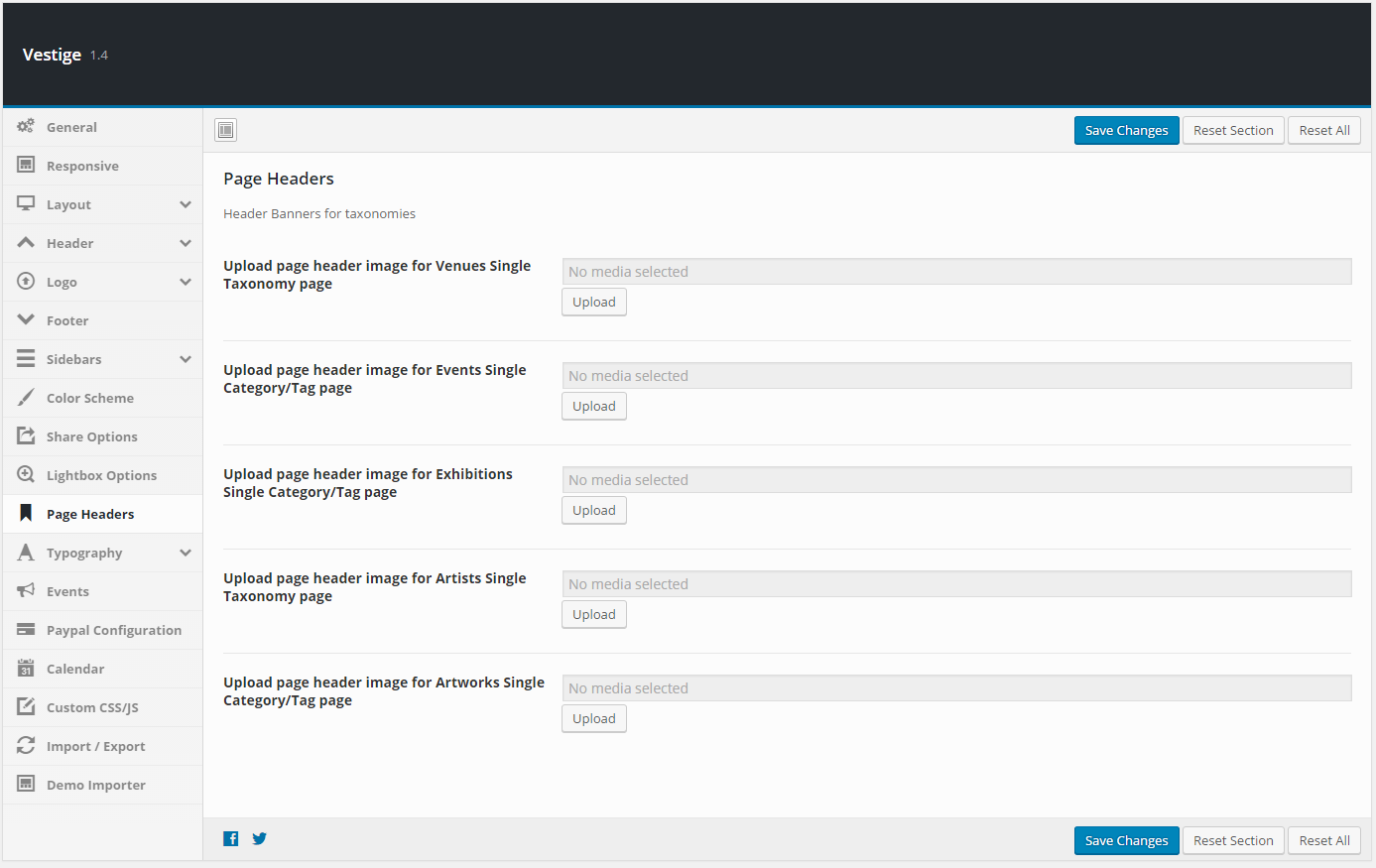1376x868 pixels.
Task: Click the calendar icon in the sidebar
Action: tap(26, 668)
